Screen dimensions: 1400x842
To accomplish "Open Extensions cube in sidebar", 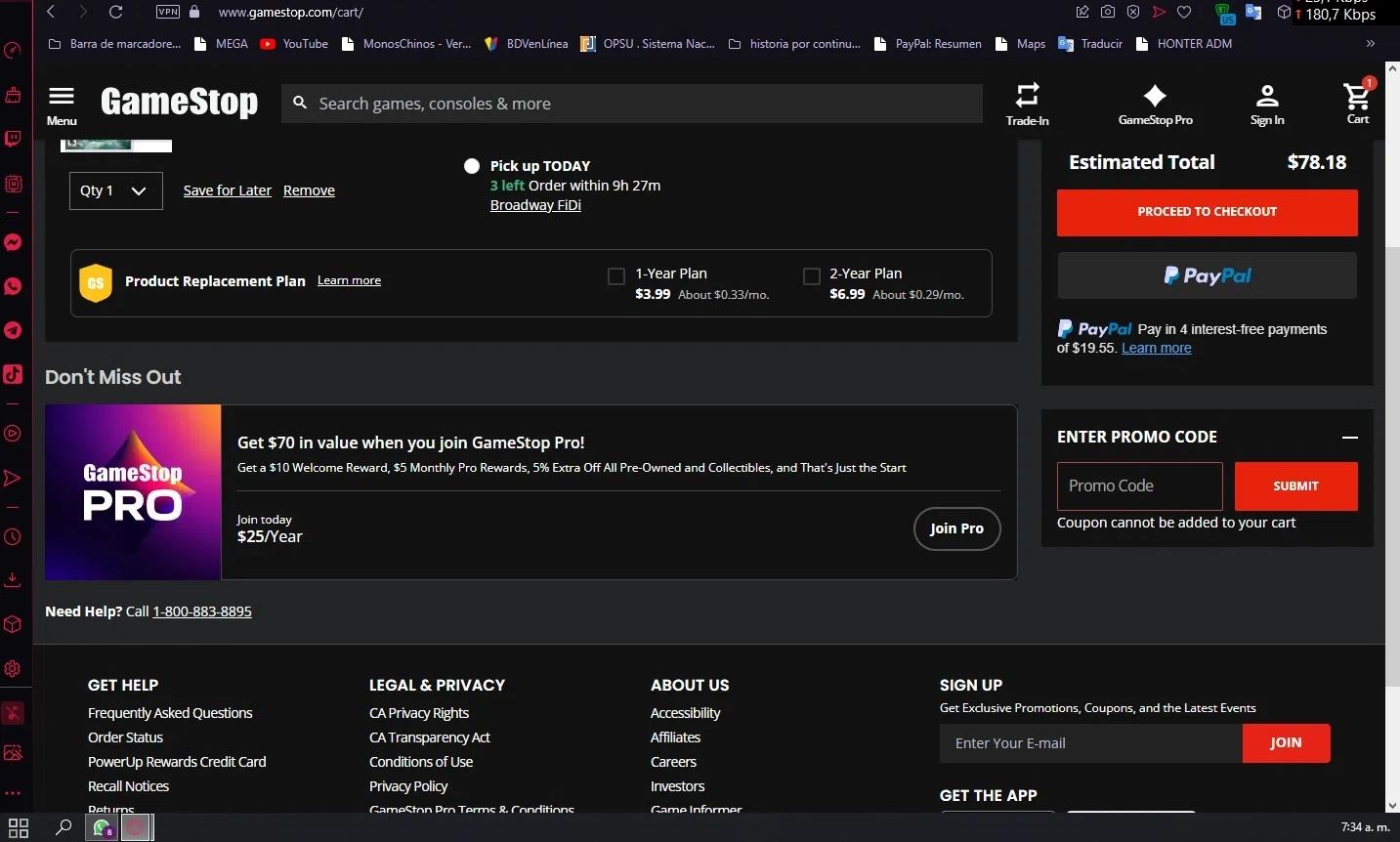I will click(13, 624).
